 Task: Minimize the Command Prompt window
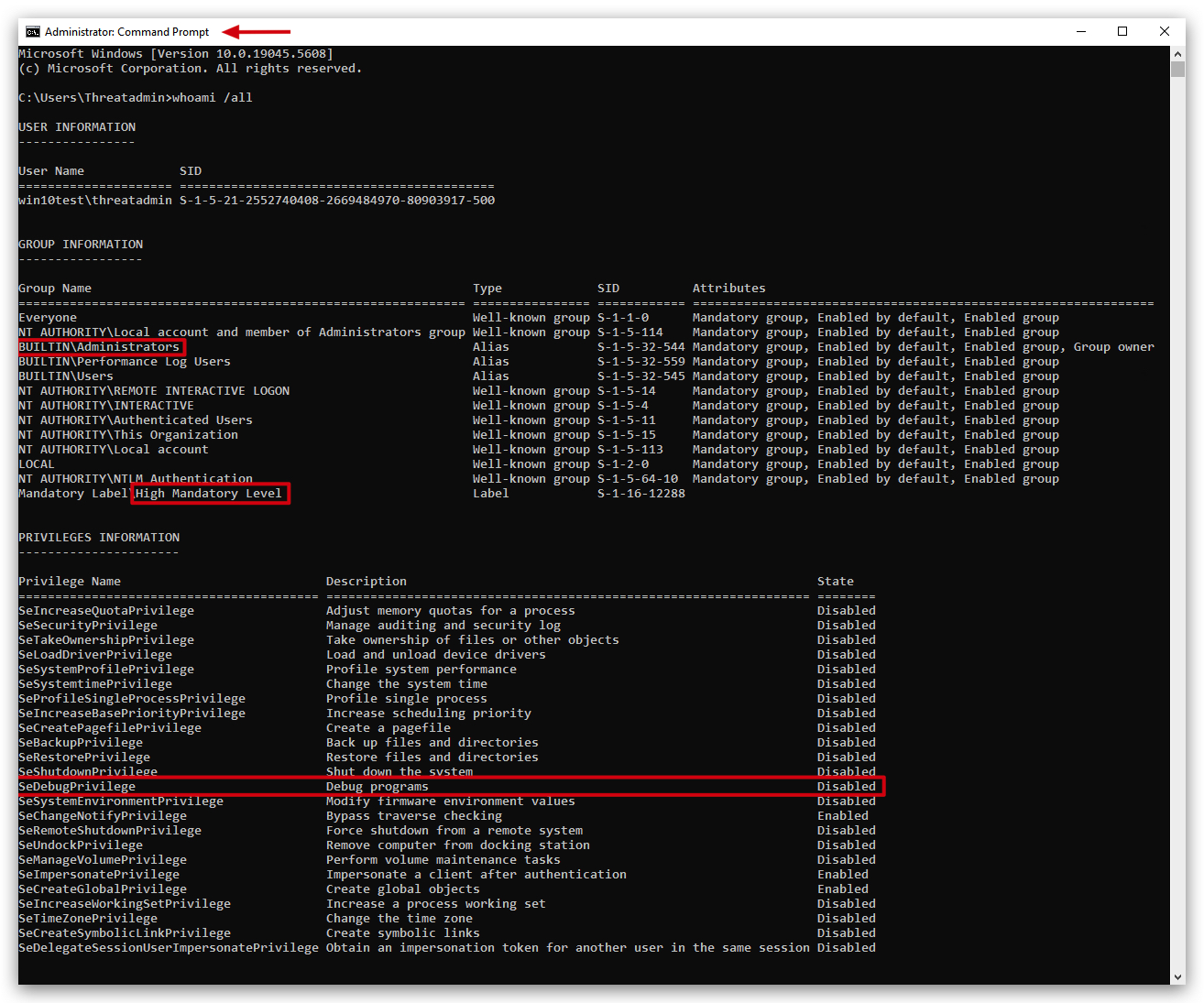(x=1081, y=31)
